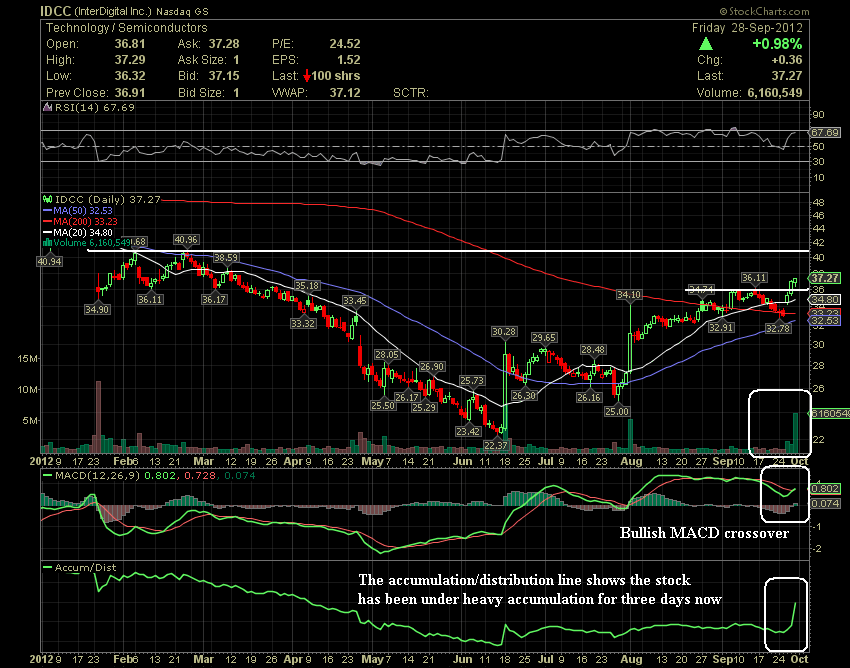Click the 34.74 price label
This screenshot has width=850, height=668.
coord(702,289)
